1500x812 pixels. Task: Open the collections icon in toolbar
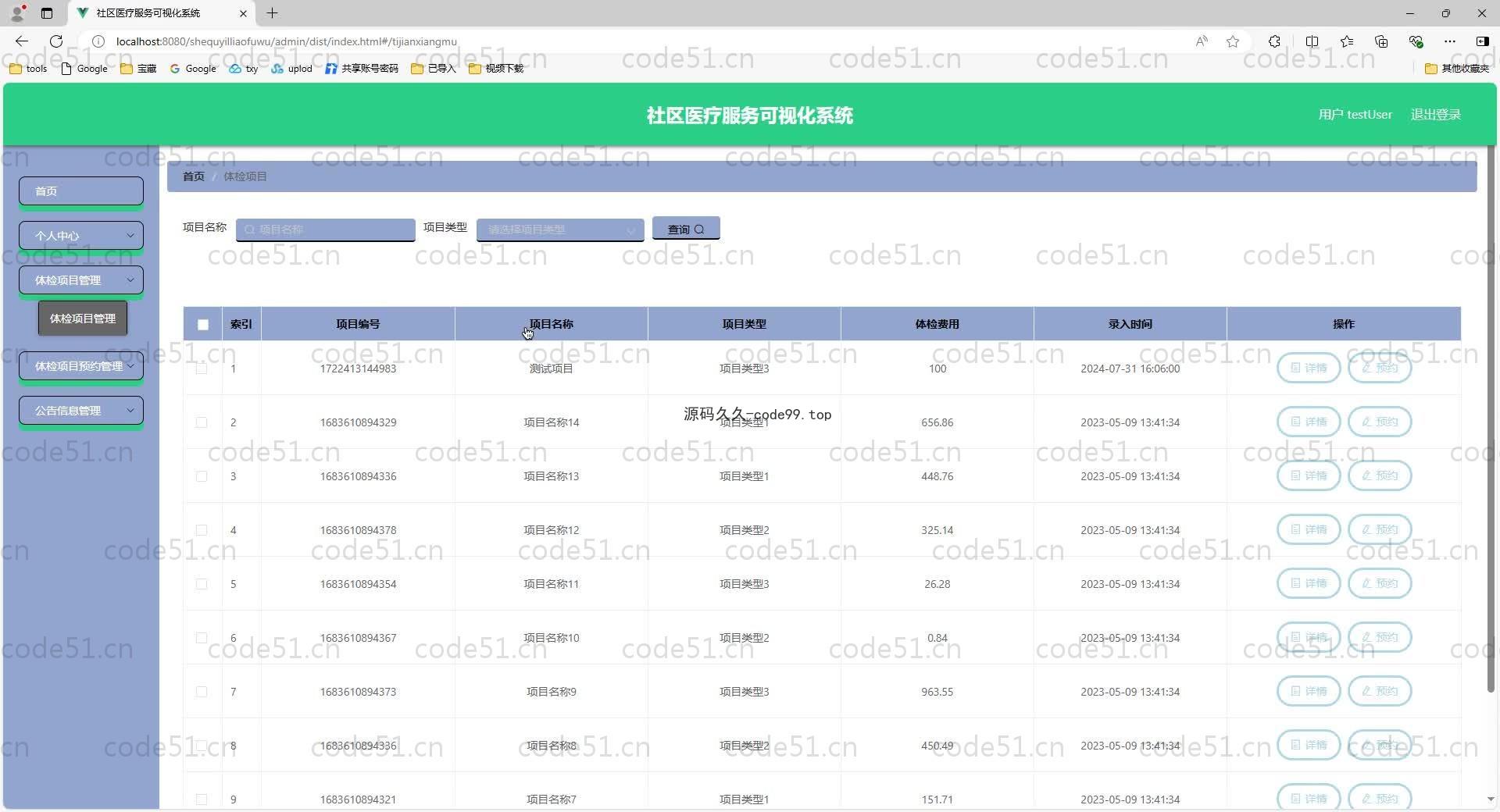[x=1381, y=41]
